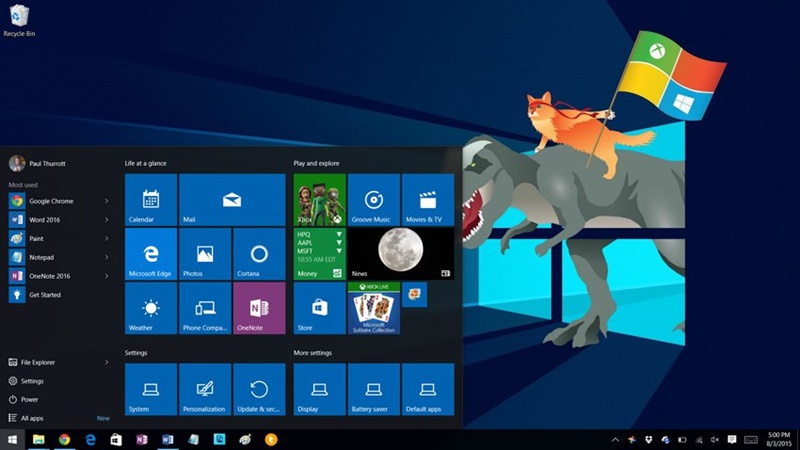
Task: Select All apps in Start menu
Action: [32, 418]
